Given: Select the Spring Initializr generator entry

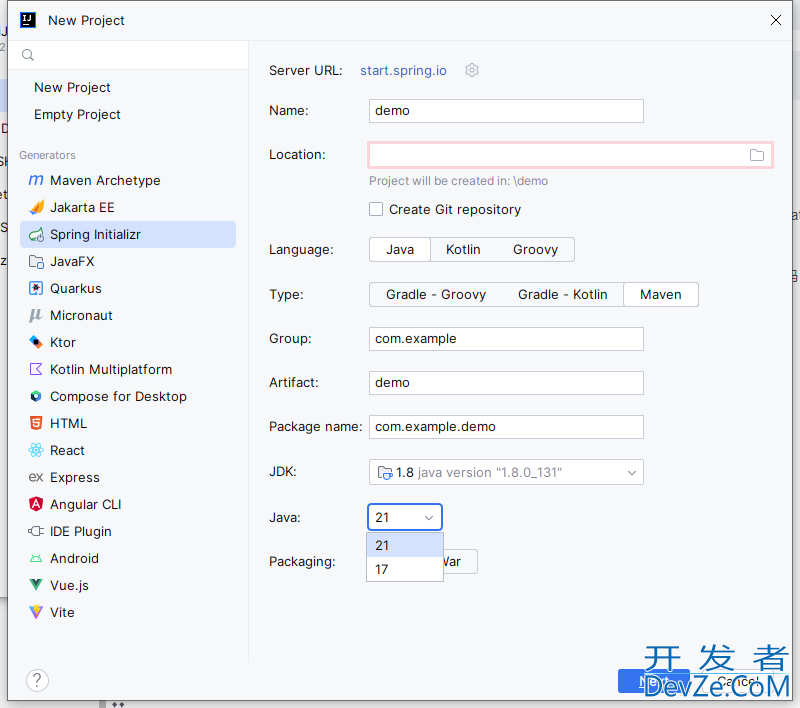Looking at the screenshot, I should (x=128, y=235).
